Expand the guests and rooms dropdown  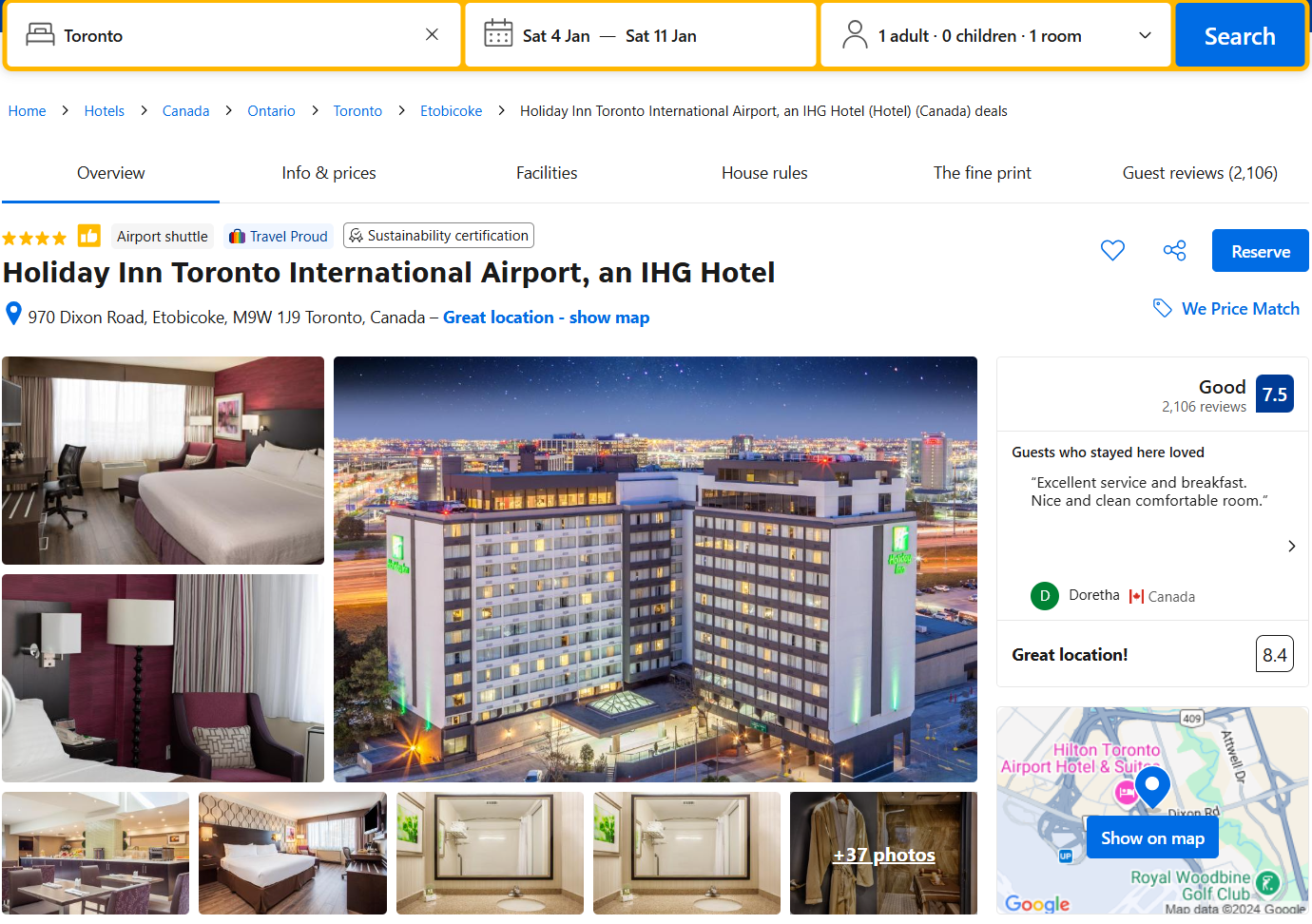click(x=1146, y=35)
